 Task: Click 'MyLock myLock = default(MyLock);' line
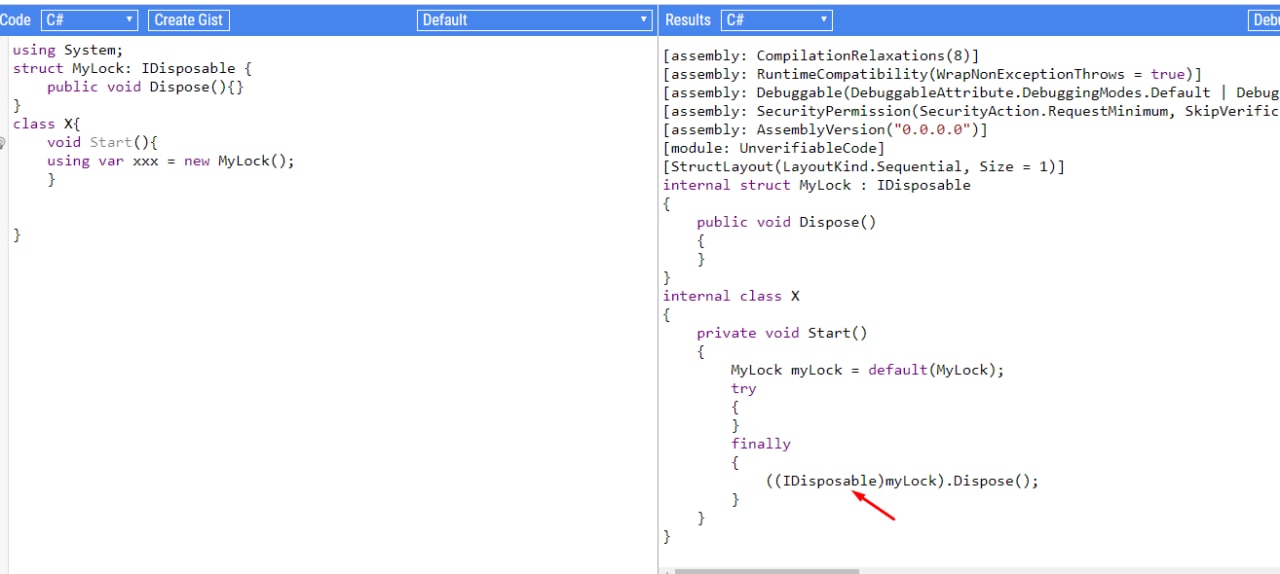coord(867,370)
